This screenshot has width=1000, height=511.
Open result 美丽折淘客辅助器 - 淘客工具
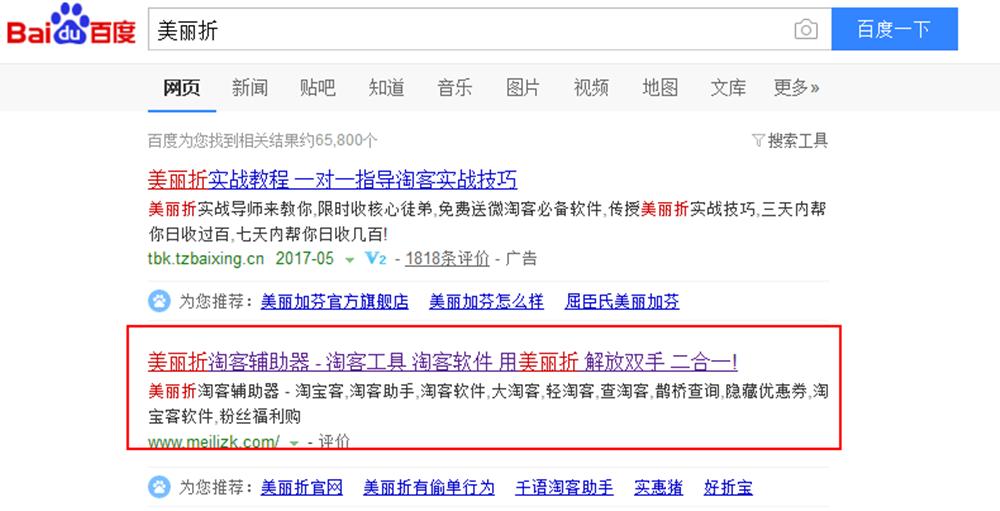click(x=443, y=362)
